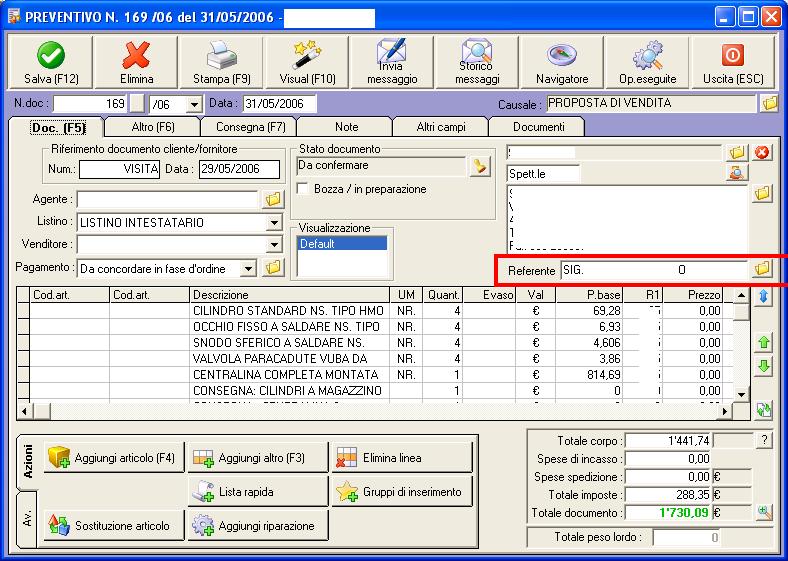
Task: Click the reference Data field 29/05/2006
Action: click(x=239, y=169)
